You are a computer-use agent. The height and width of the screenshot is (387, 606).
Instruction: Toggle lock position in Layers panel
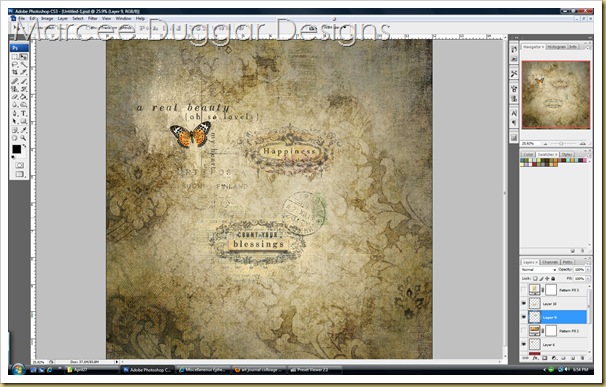(x=547, y=278)
